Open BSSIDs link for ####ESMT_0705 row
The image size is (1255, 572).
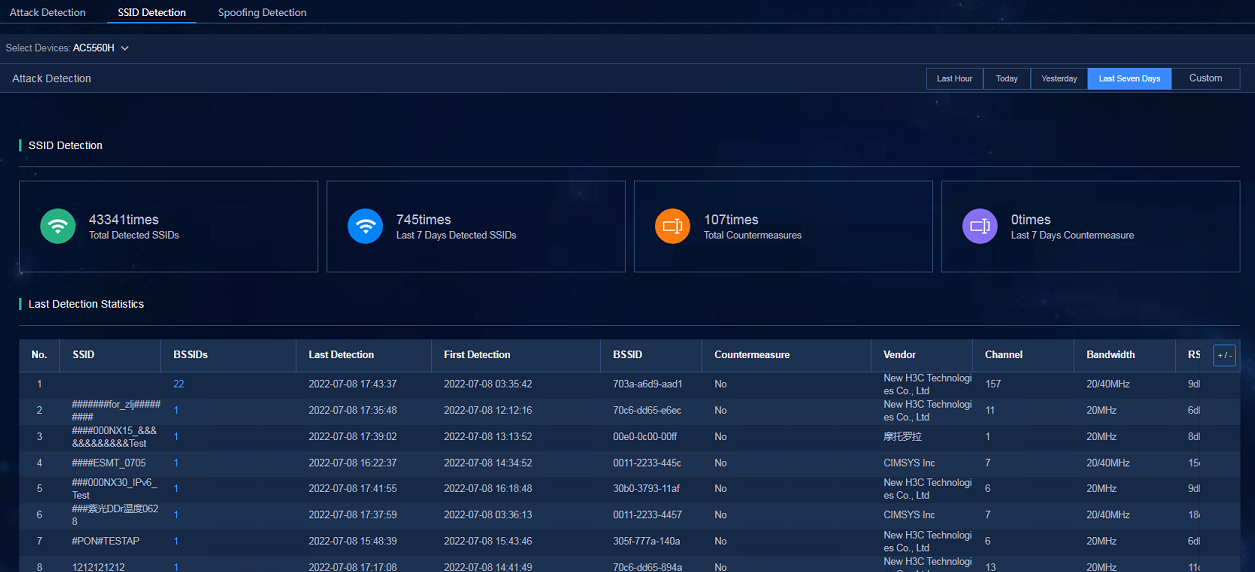tap(176, 462)
